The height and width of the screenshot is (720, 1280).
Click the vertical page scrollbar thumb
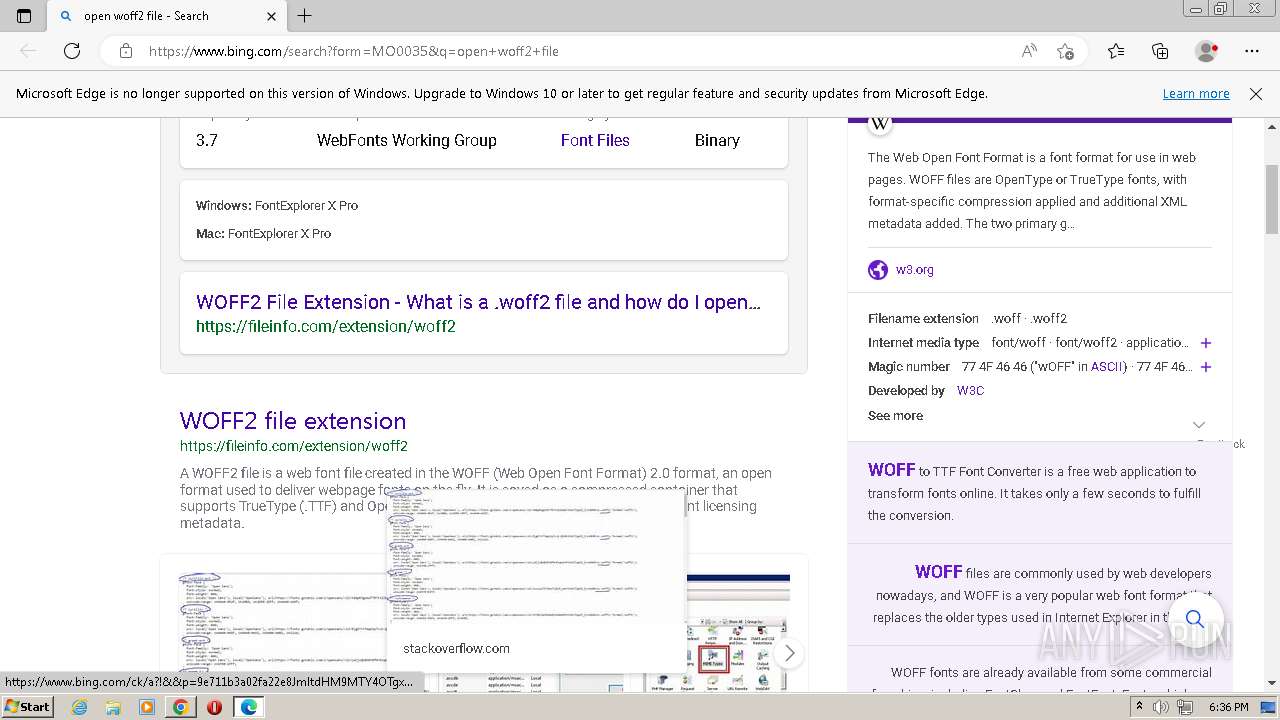click(x=1272, y=200)
